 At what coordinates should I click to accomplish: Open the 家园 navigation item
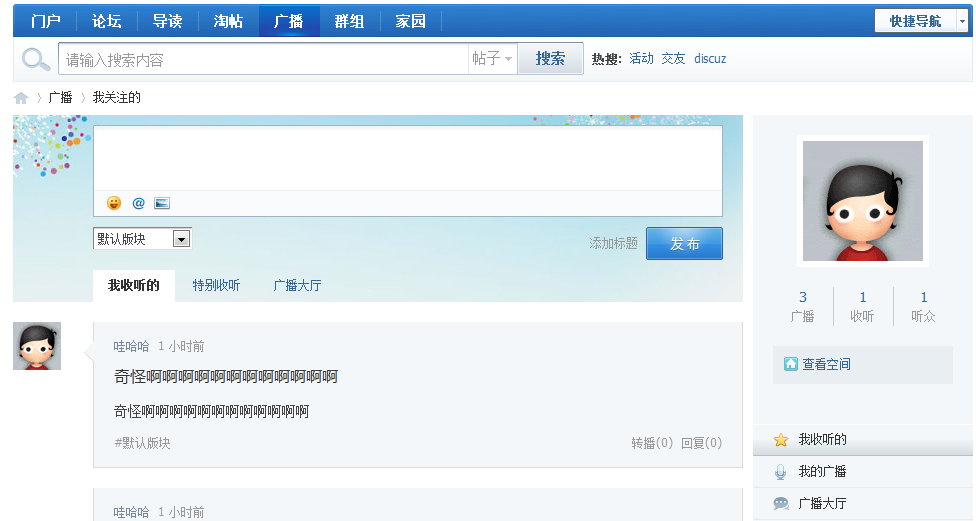[411, 21]
